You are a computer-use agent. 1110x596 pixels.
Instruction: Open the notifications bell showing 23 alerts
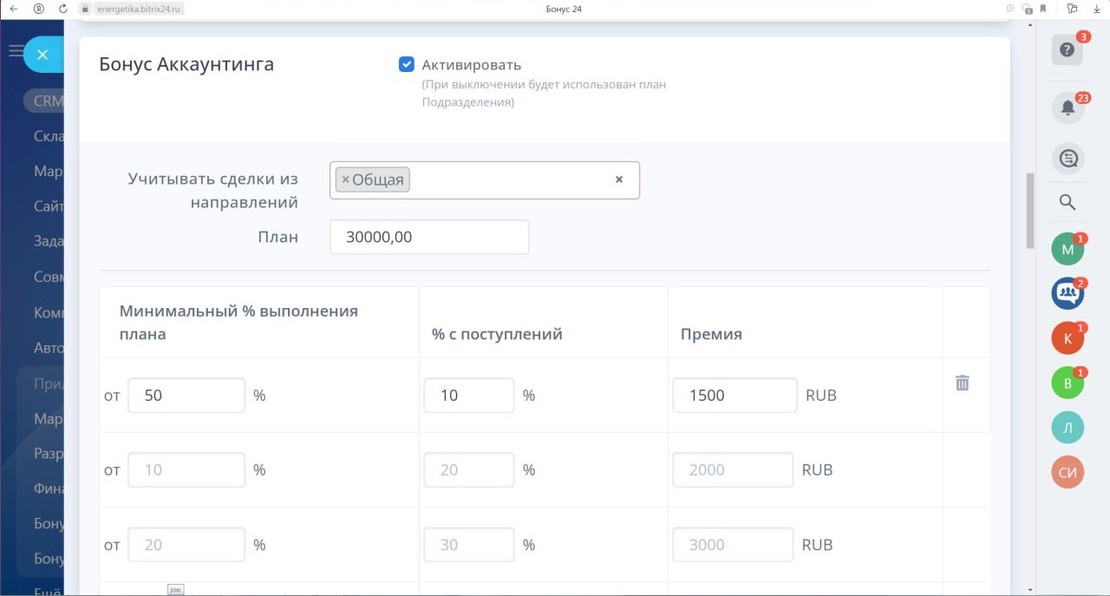coord(1067,106)
